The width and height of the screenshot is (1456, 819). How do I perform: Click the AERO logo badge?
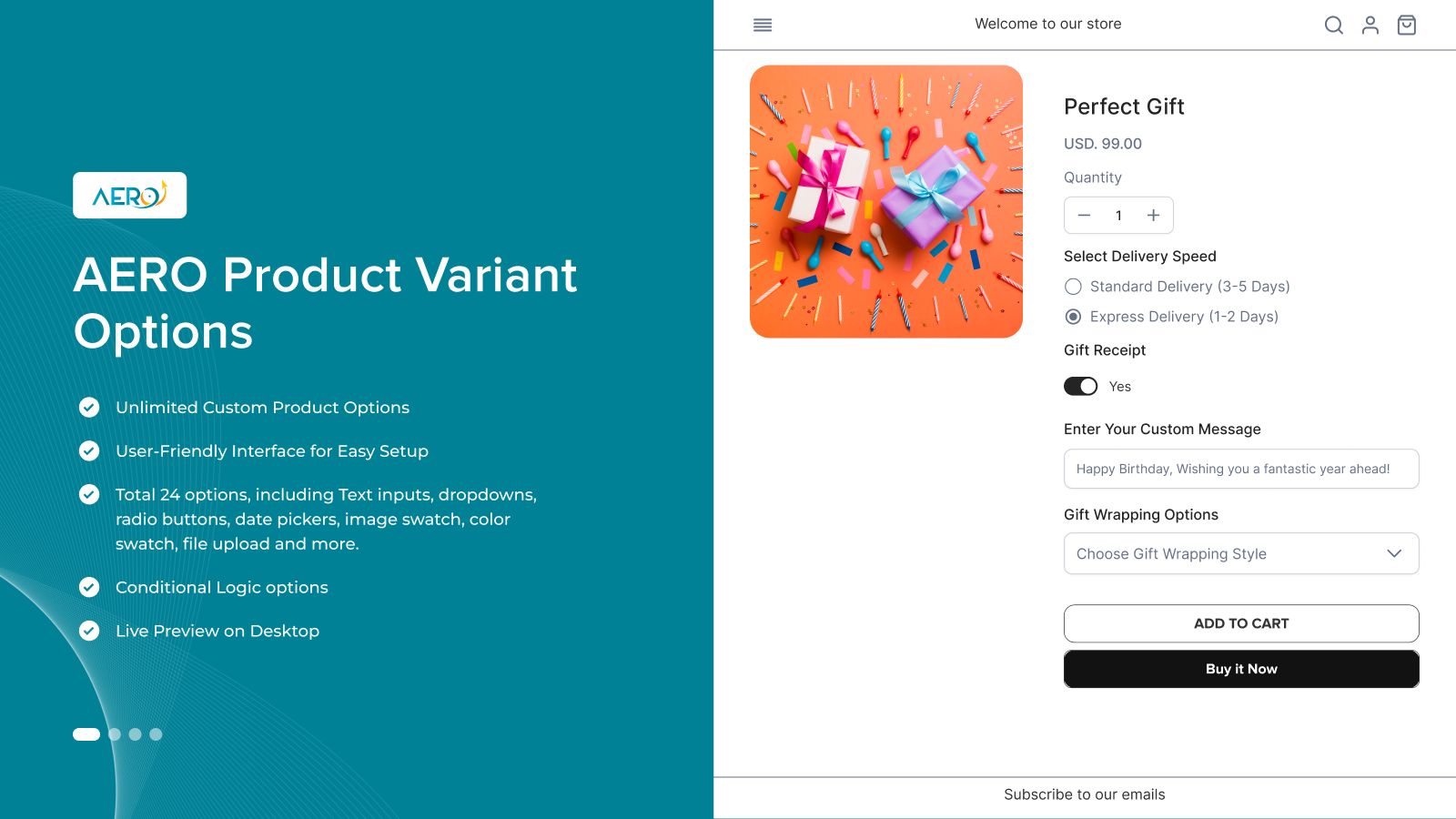click(x=130, y=196)
